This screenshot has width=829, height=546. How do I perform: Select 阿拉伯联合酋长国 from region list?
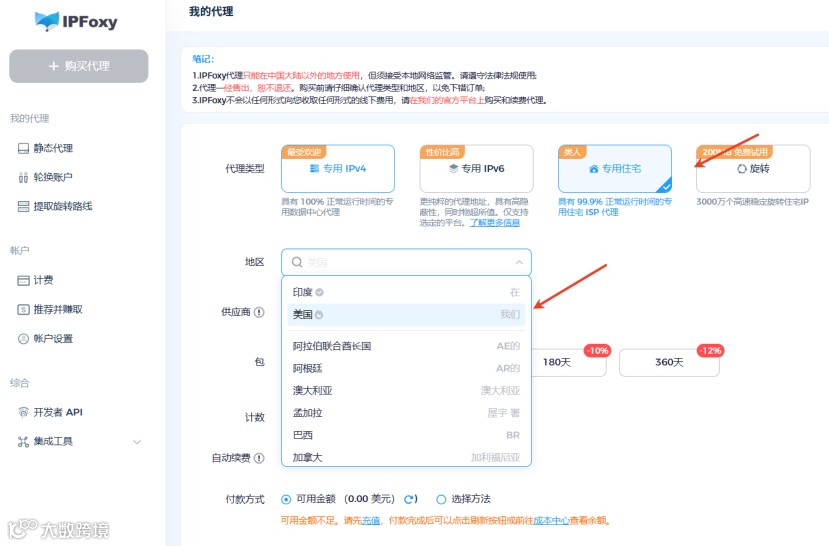coord(406,346)
